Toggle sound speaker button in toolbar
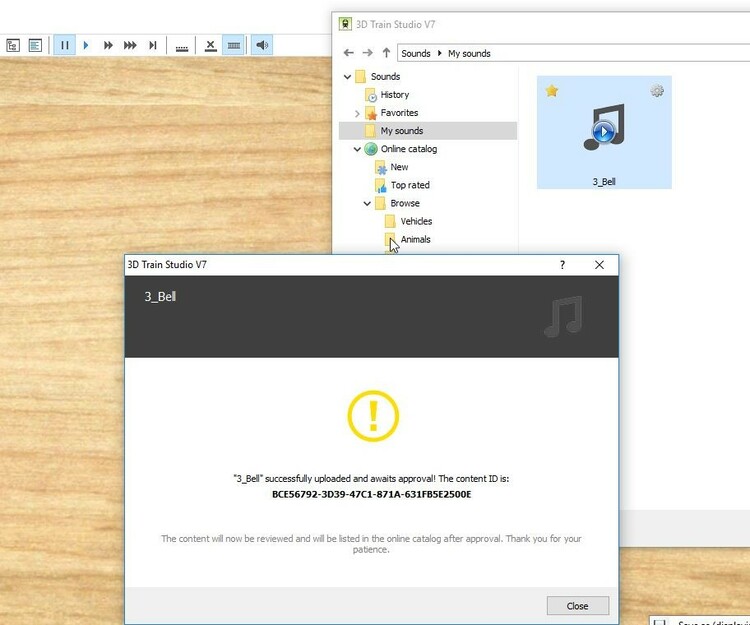 [262, 45]
